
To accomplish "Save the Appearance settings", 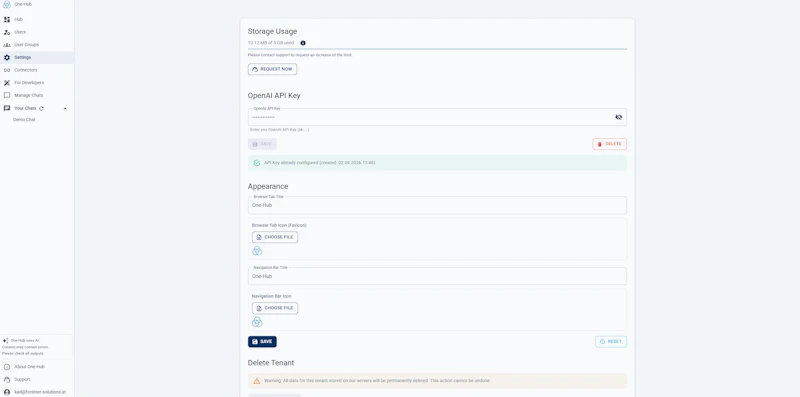I will (262, 342).
